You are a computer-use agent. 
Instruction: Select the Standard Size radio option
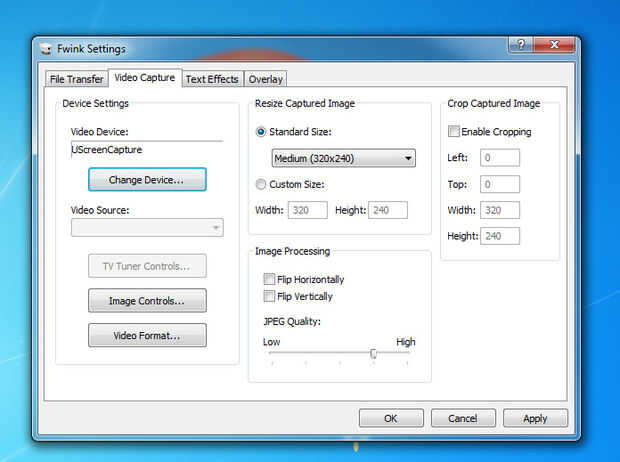261,132
